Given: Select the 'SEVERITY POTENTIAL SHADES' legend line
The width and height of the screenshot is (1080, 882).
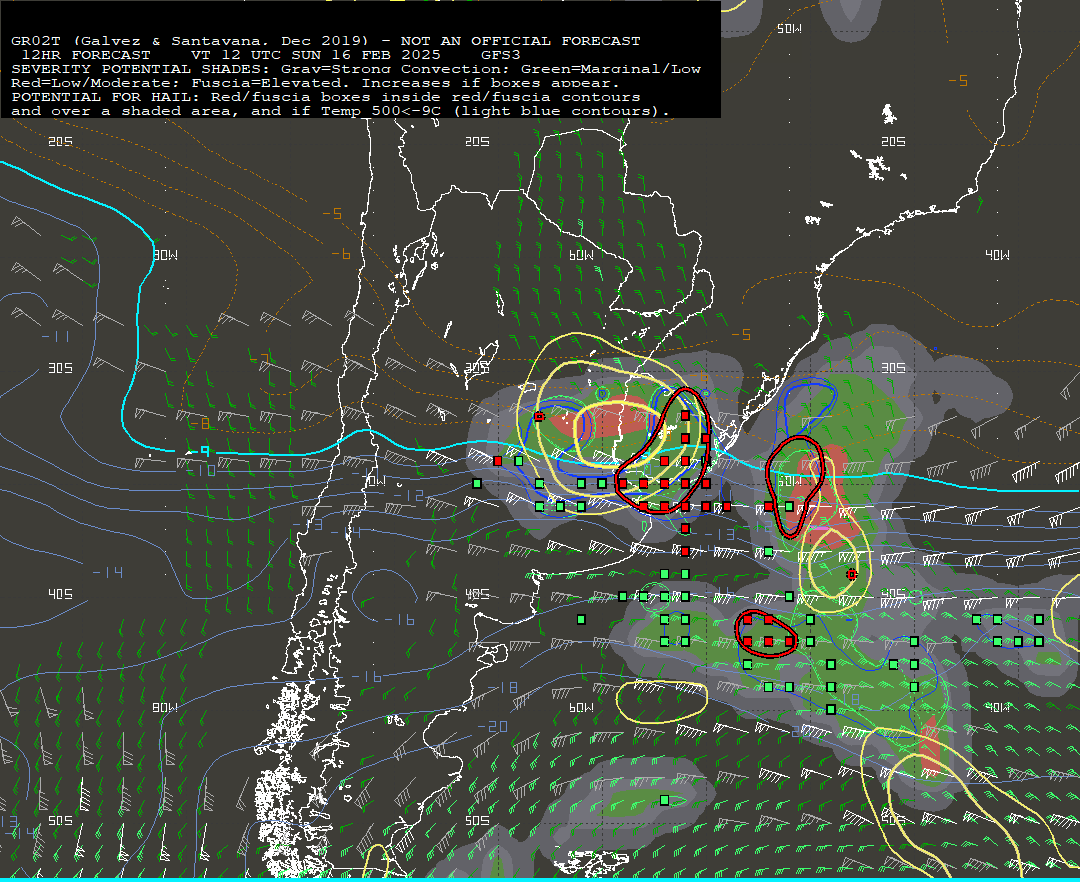Looking at the screenshot, I should (x=355, y=69).
